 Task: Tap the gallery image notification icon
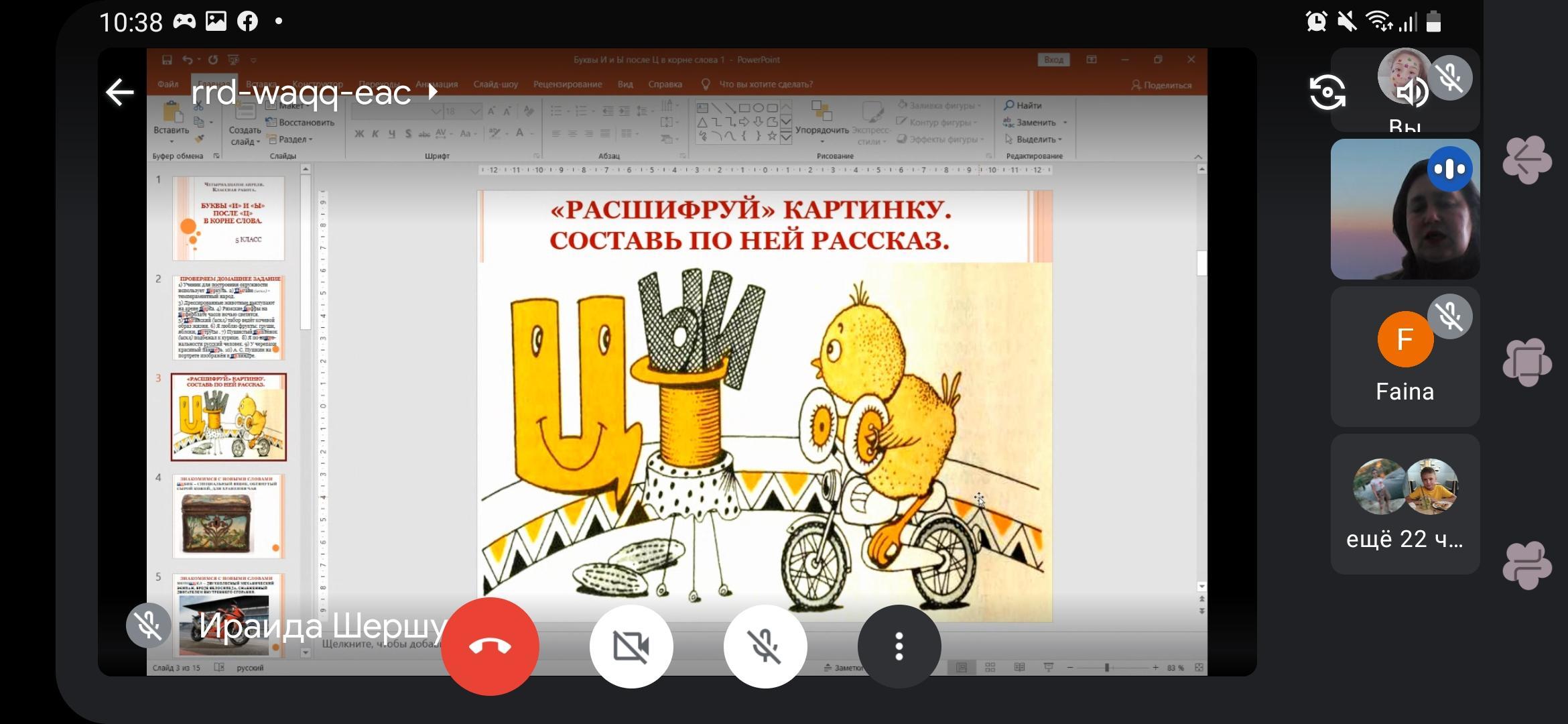[x=216, y=21]
